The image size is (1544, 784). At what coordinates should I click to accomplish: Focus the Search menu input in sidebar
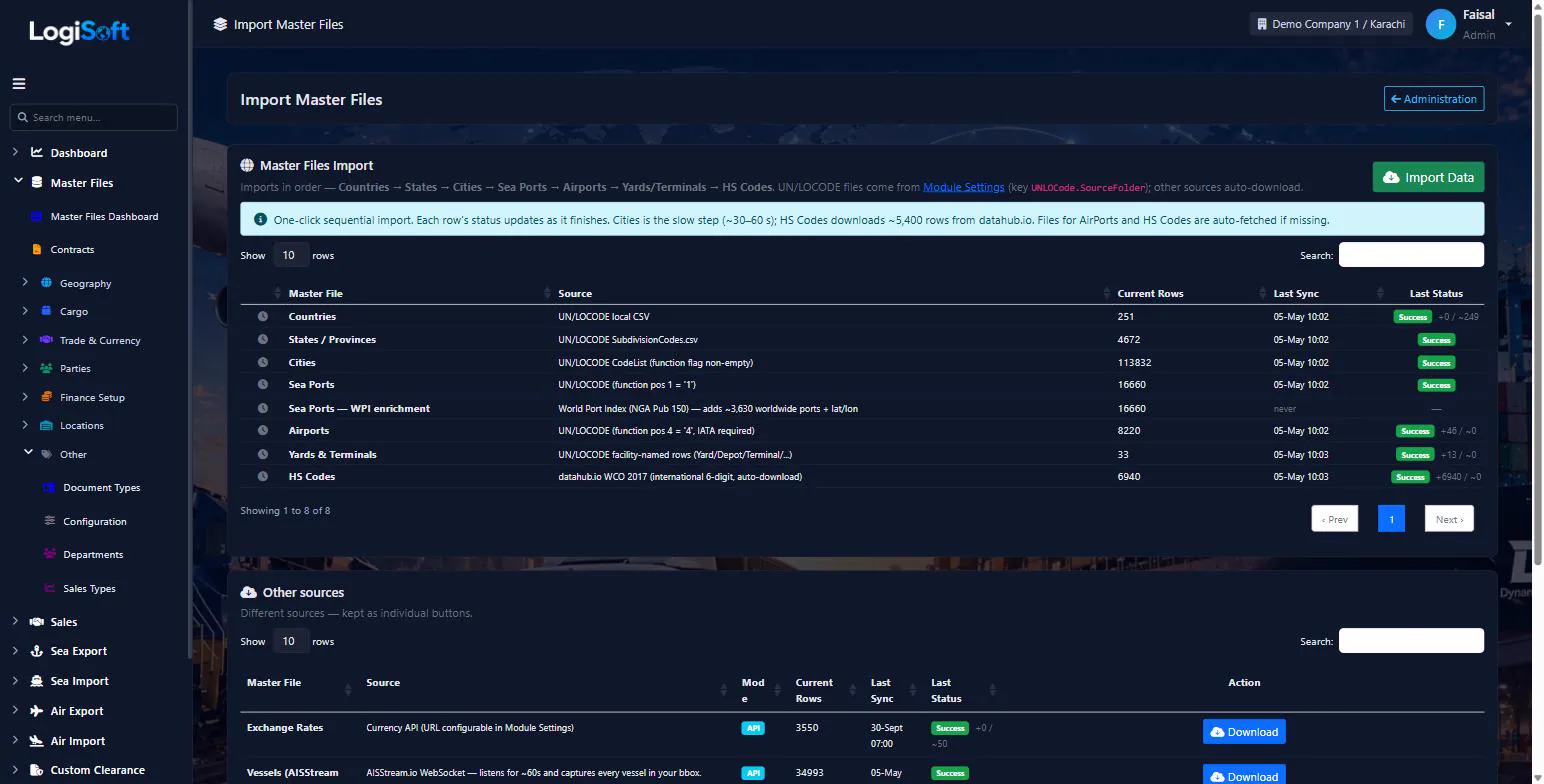click(94, 117)
